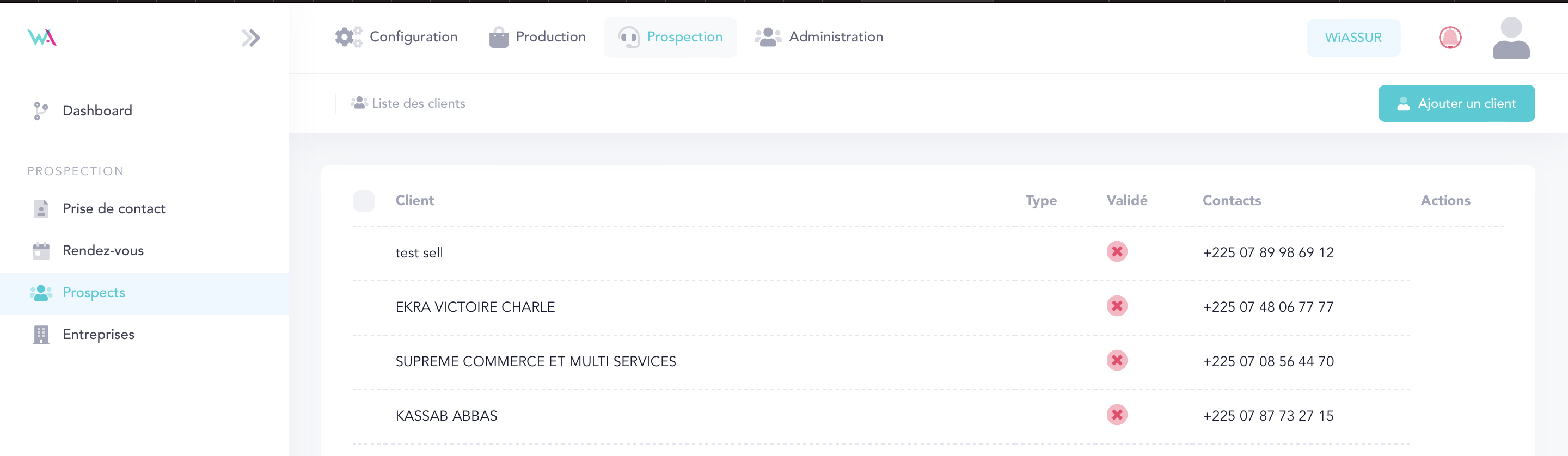Click the Entreprises building icon

41,335
